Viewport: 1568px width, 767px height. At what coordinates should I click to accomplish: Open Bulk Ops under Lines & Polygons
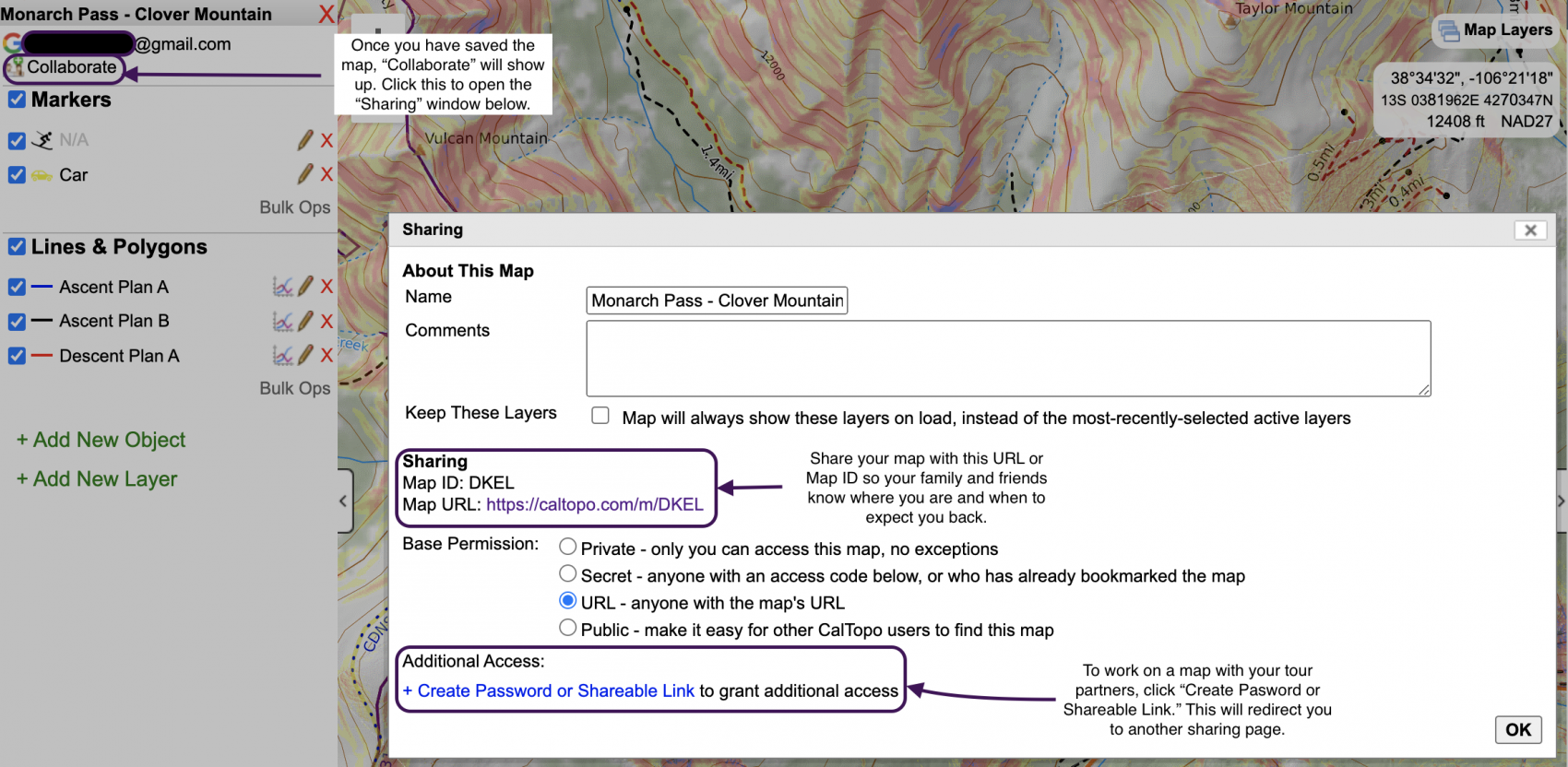click(x=294, y=388)
